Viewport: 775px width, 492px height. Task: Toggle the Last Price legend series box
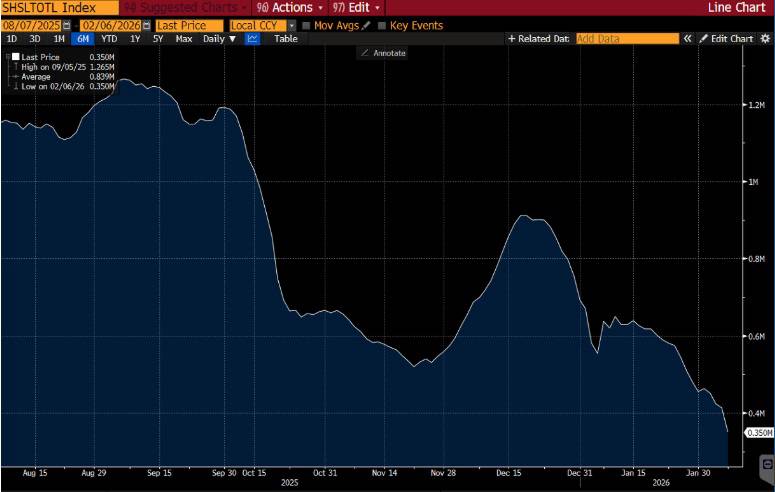(16, 57)
